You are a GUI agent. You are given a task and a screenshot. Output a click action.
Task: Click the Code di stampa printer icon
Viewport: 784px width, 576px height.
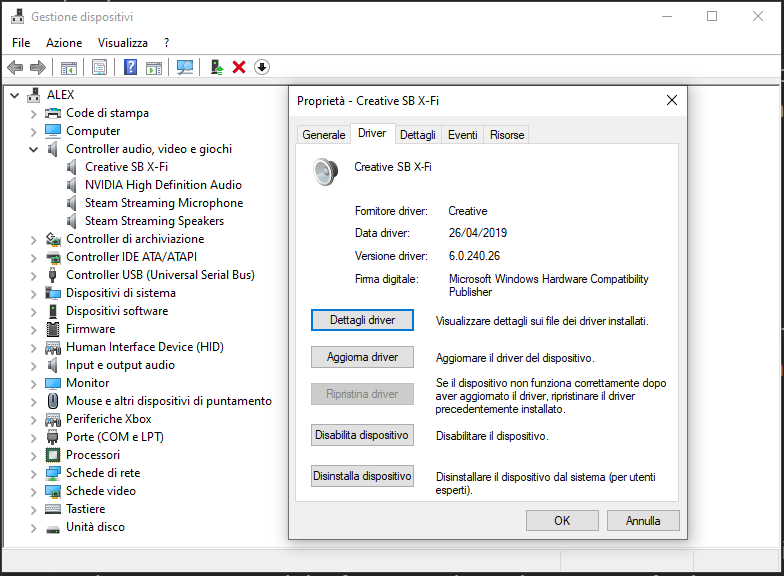tap(53, 113)
